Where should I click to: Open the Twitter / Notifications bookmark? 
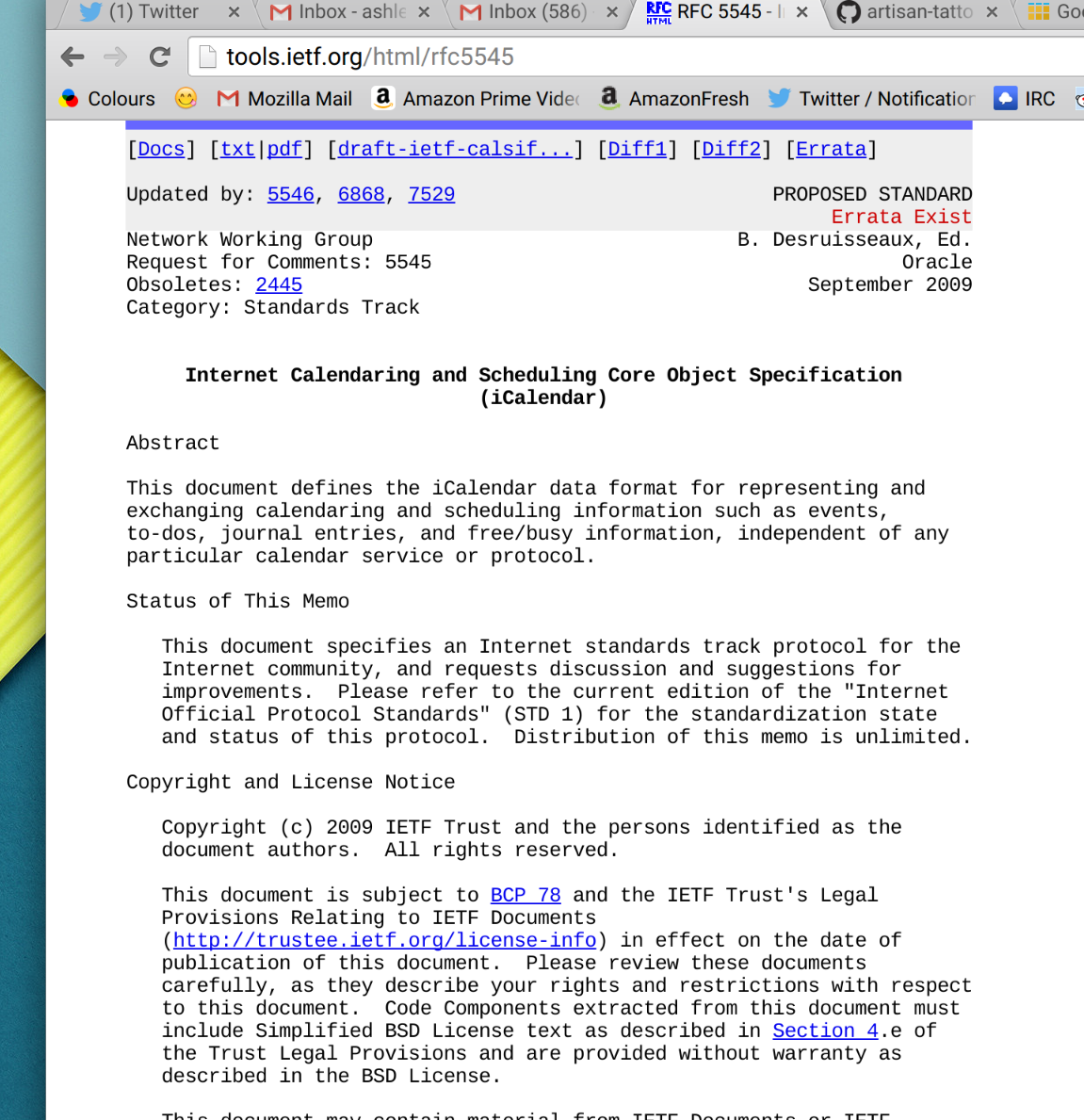tap(871, 99)
